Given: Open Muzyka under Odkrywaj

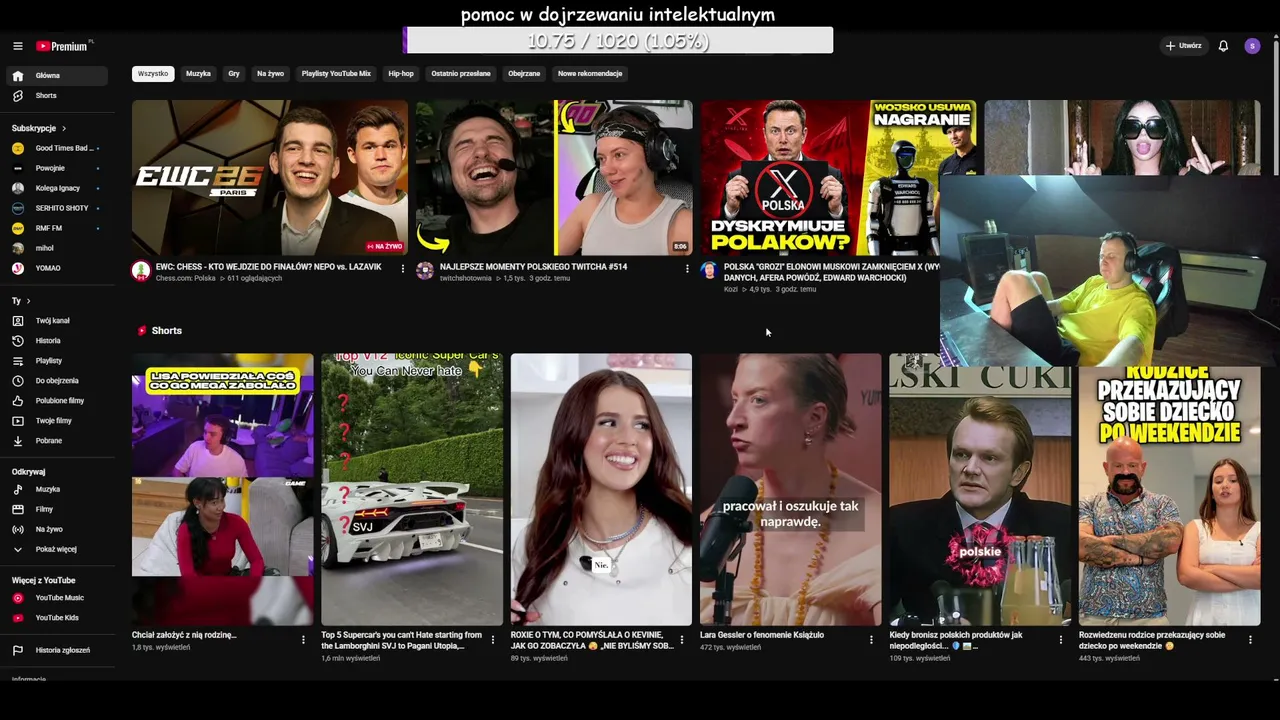Looking at the screenshot, I should pos(57,490).
